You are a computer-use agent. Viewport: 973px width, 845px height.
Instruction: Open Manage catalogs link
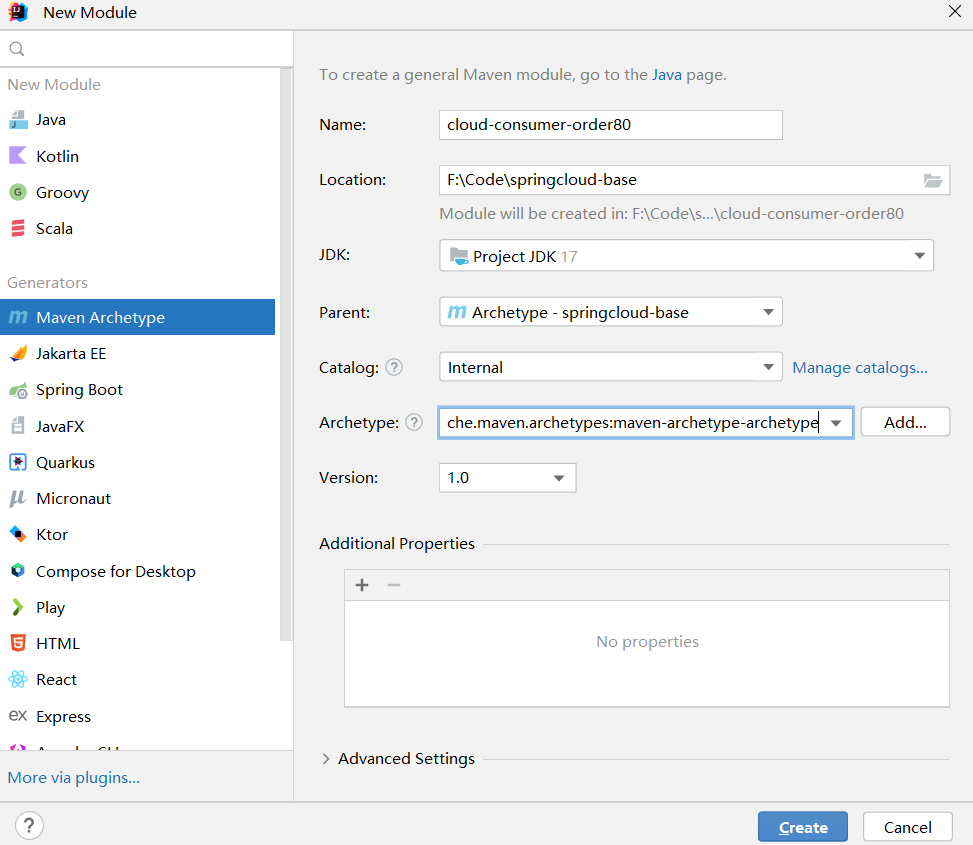(859, 367)
